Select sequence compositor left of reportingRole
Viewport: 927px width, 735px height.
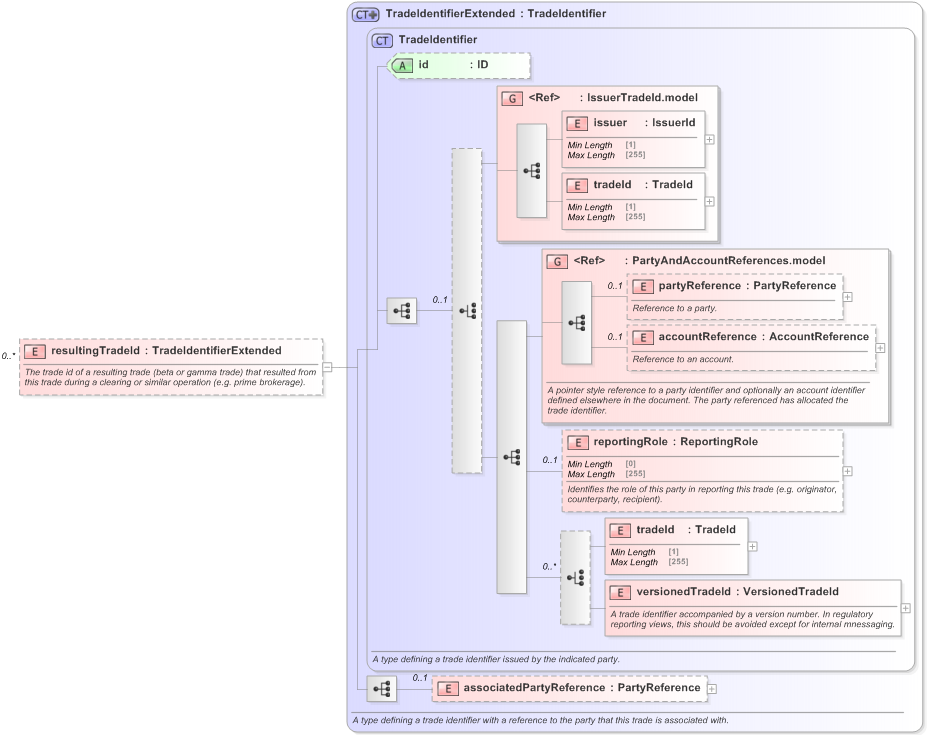511,457
